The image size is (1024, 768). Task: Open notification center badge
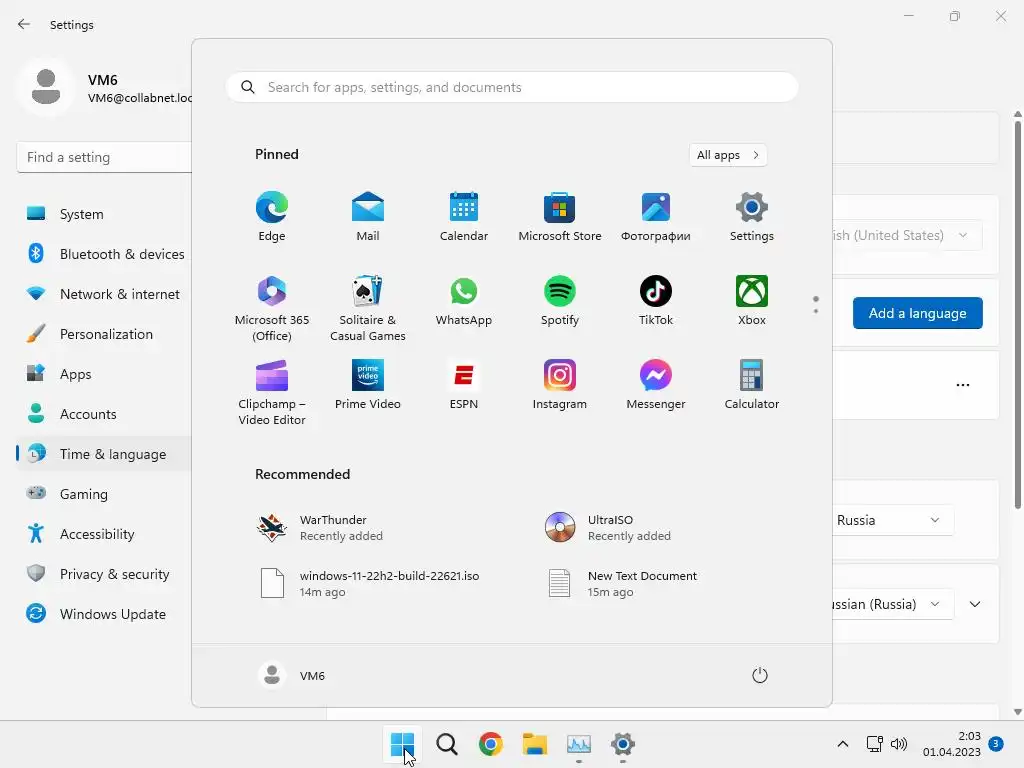coord(996,743)
